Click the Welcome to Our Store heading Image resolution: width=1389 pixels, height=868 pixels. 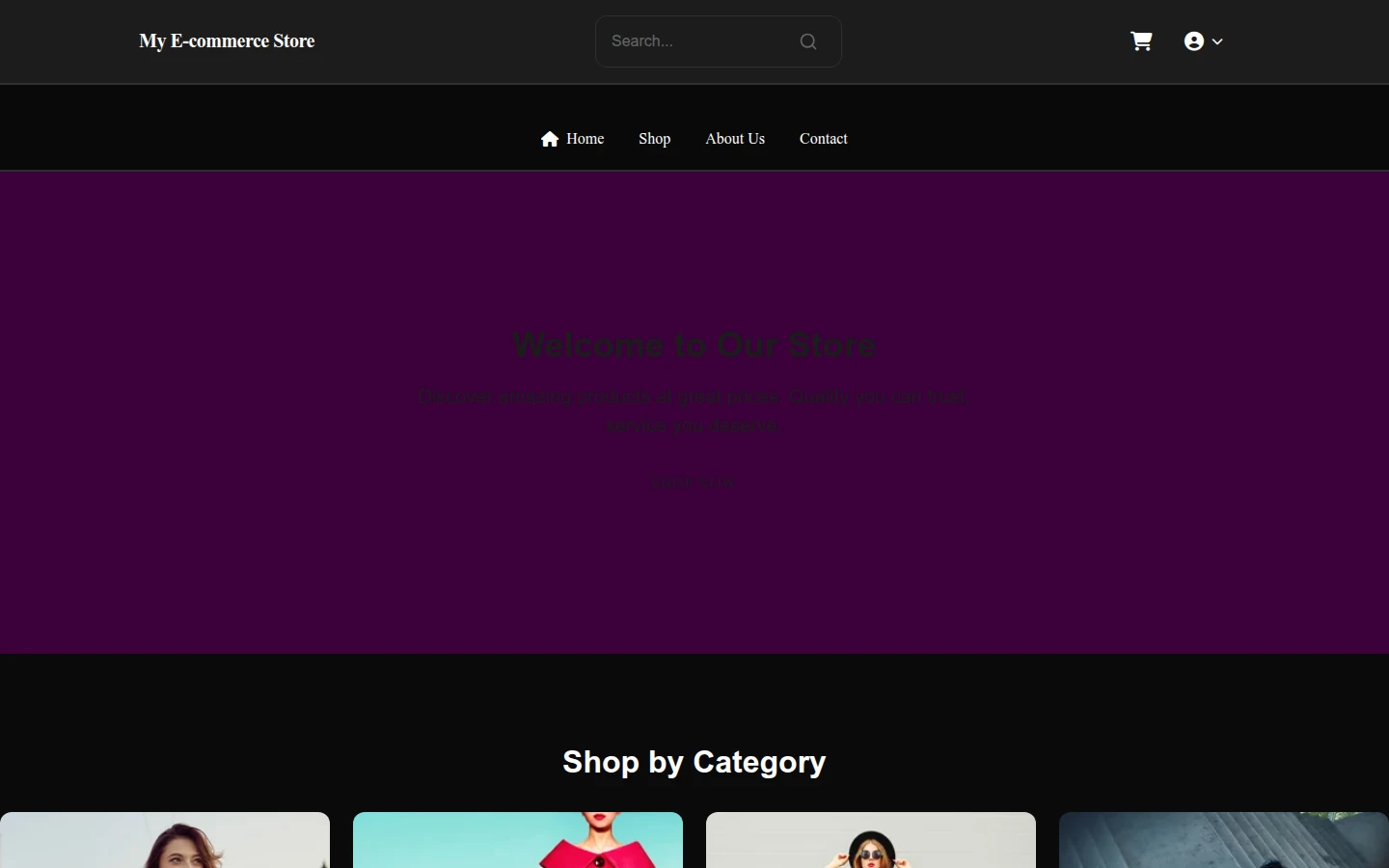694,344
